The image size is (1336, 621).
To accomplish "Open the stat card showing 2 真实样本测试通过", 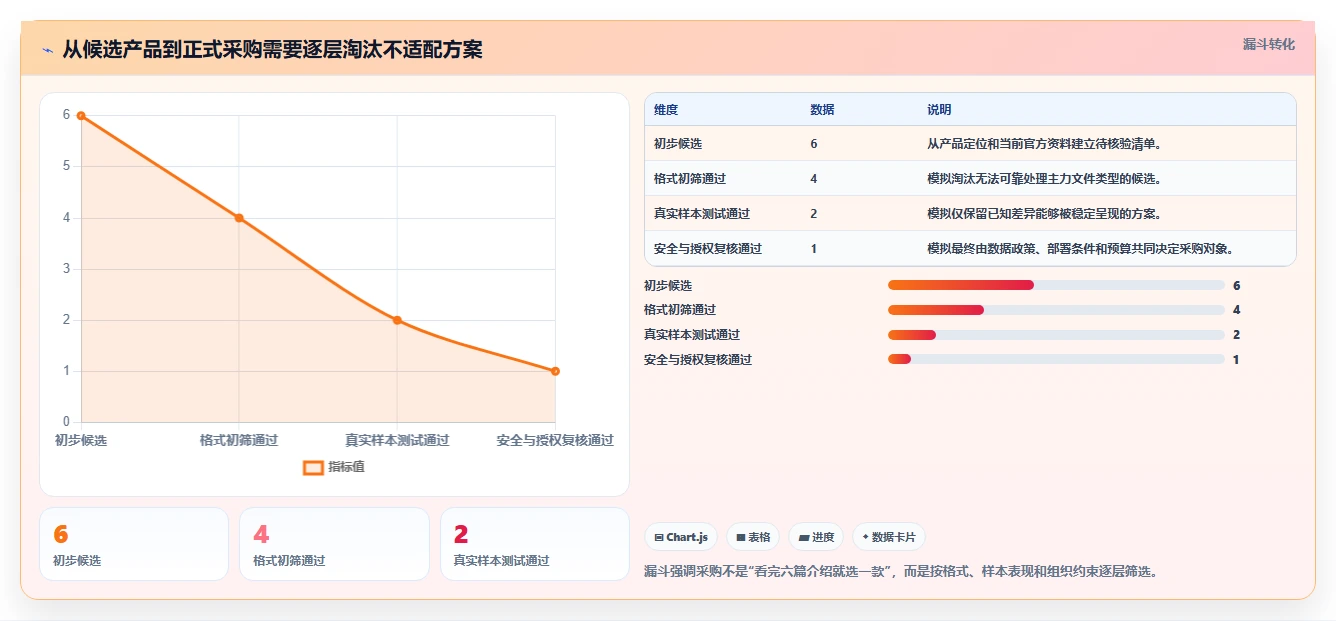I will pos(535,544).
